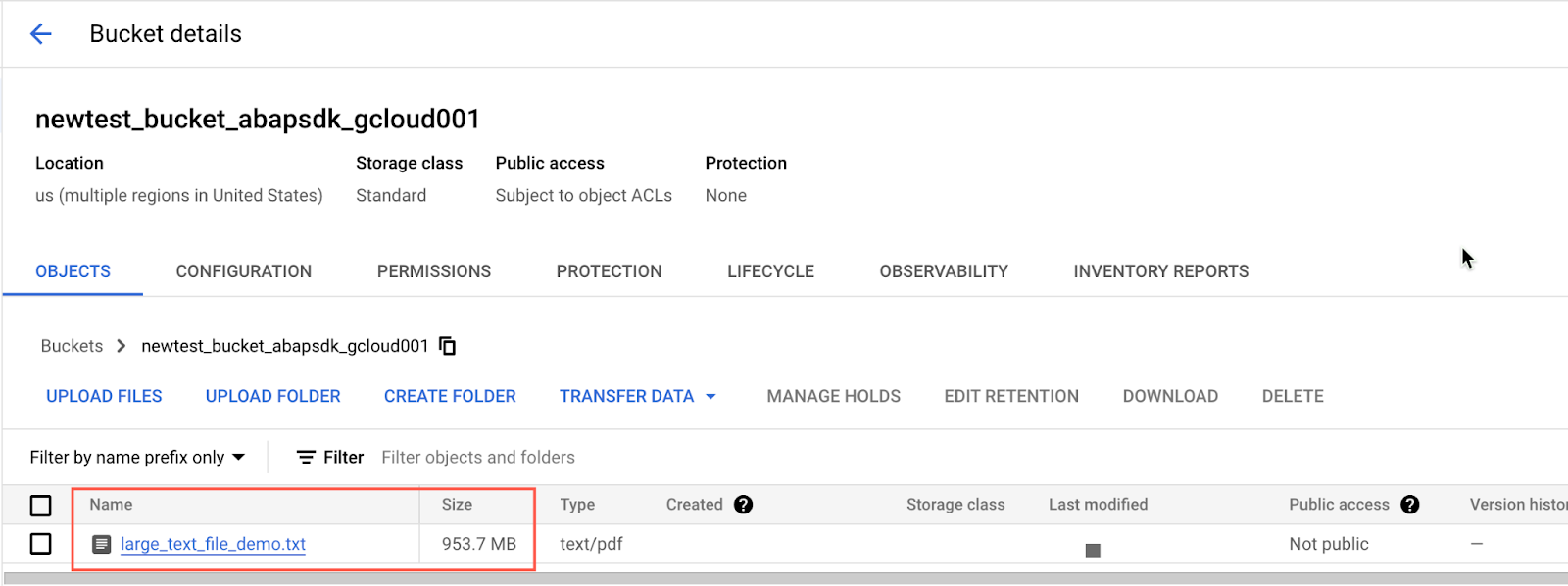Click the breadcrumb chevron after Buckets
Viewport: 1568px width, 586px height.
(x=122, y=346)
